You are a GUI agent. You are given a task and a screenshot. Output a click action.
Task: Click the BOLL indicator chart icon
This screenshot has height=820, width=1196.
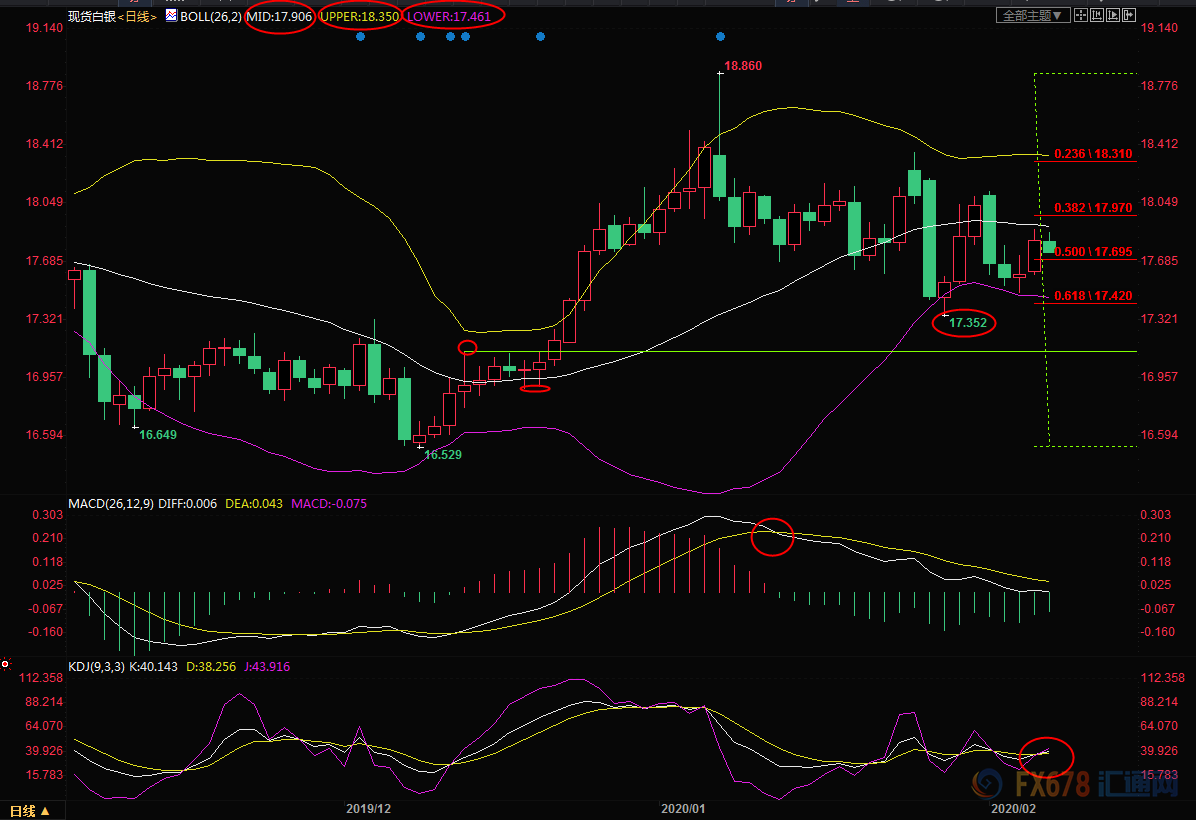coord(171,16)
